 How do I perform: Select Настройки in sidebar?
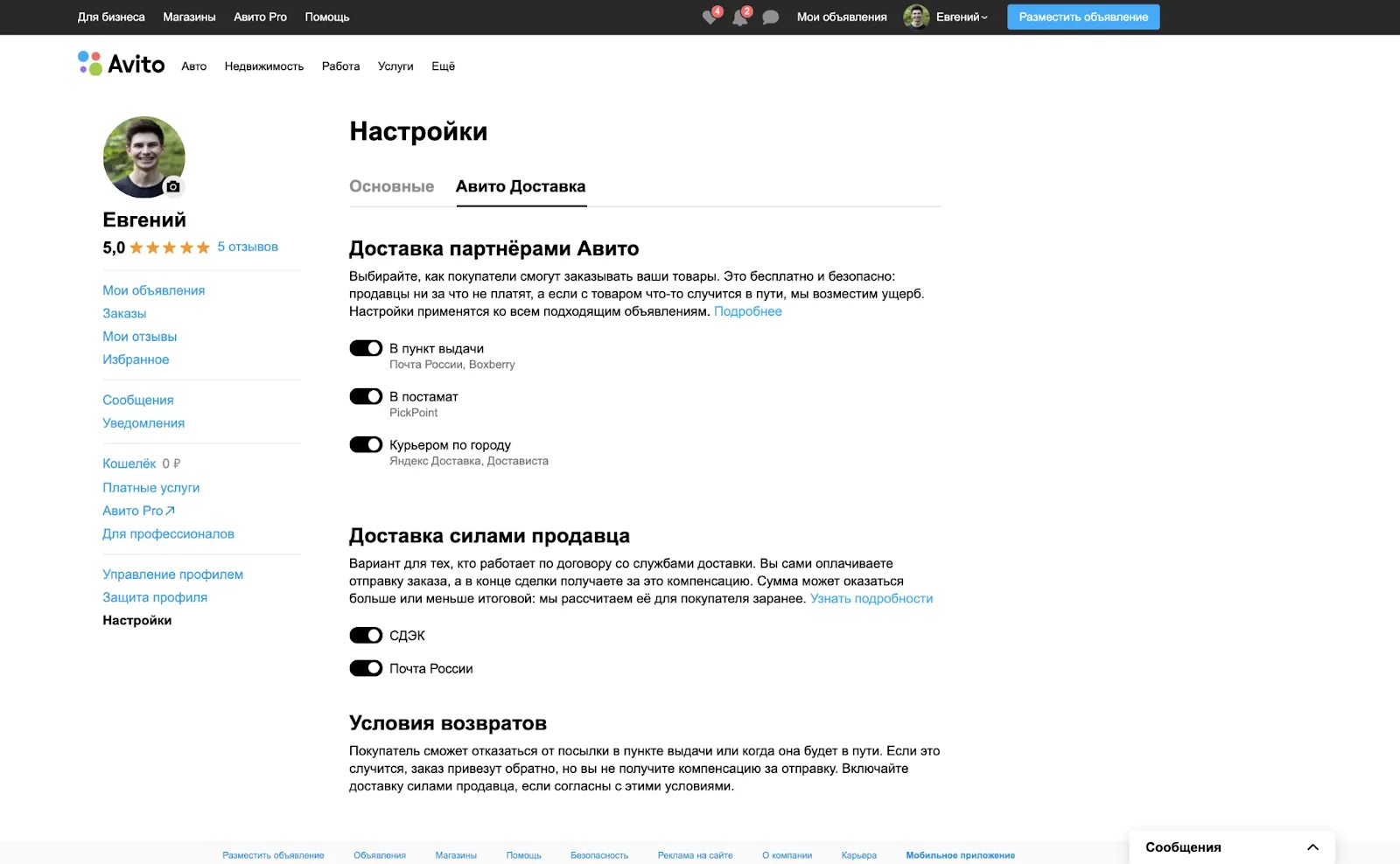[x=137, y=620]
